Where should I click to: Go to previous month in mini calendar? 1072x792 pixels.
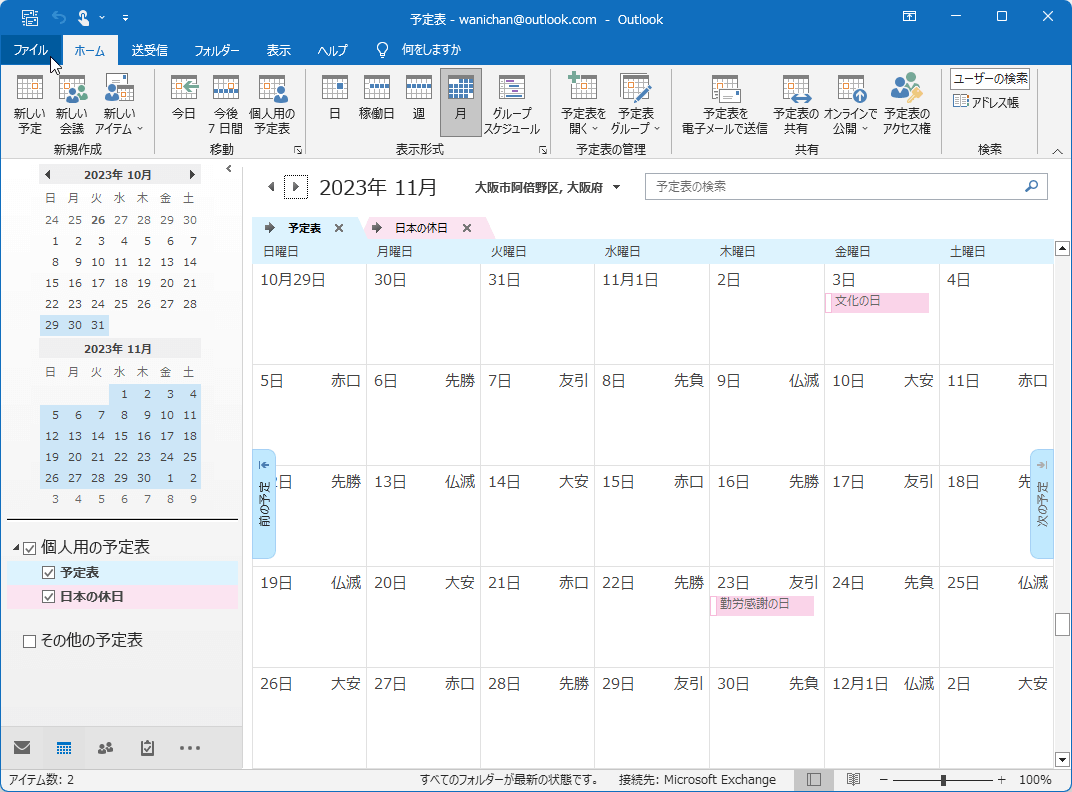click(47, 175)
